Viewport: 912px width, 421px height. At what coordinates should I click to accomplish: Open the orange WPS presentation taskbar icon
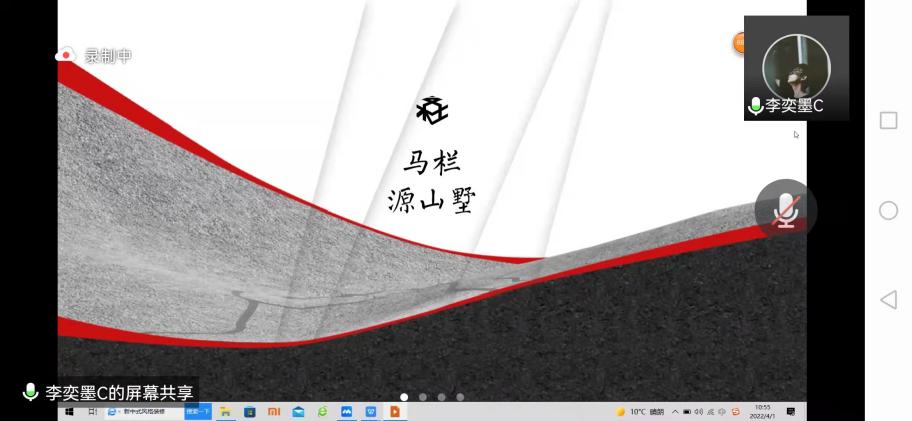[395, 411]
